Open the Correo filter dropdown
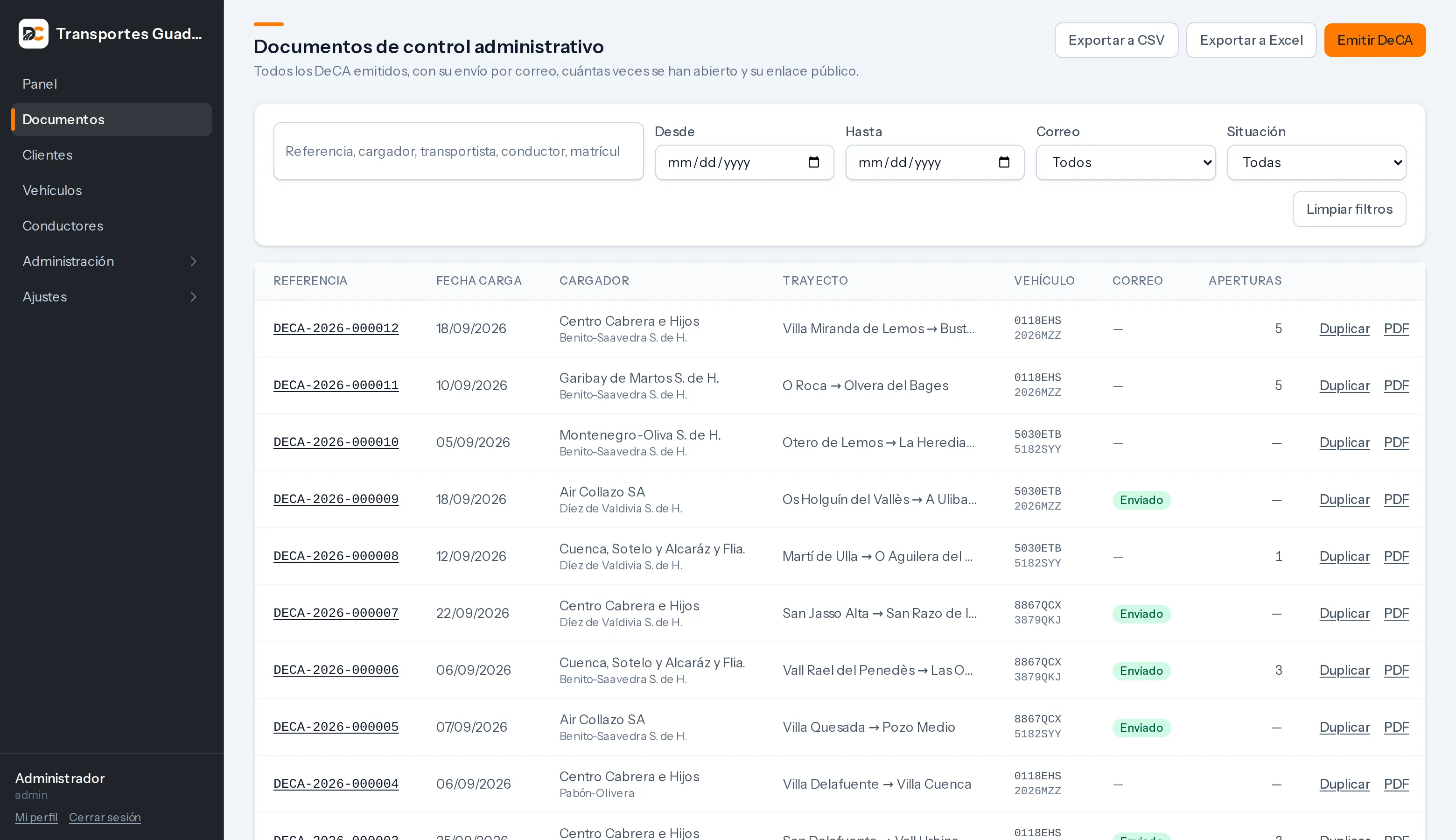 tap(1126, 162)
